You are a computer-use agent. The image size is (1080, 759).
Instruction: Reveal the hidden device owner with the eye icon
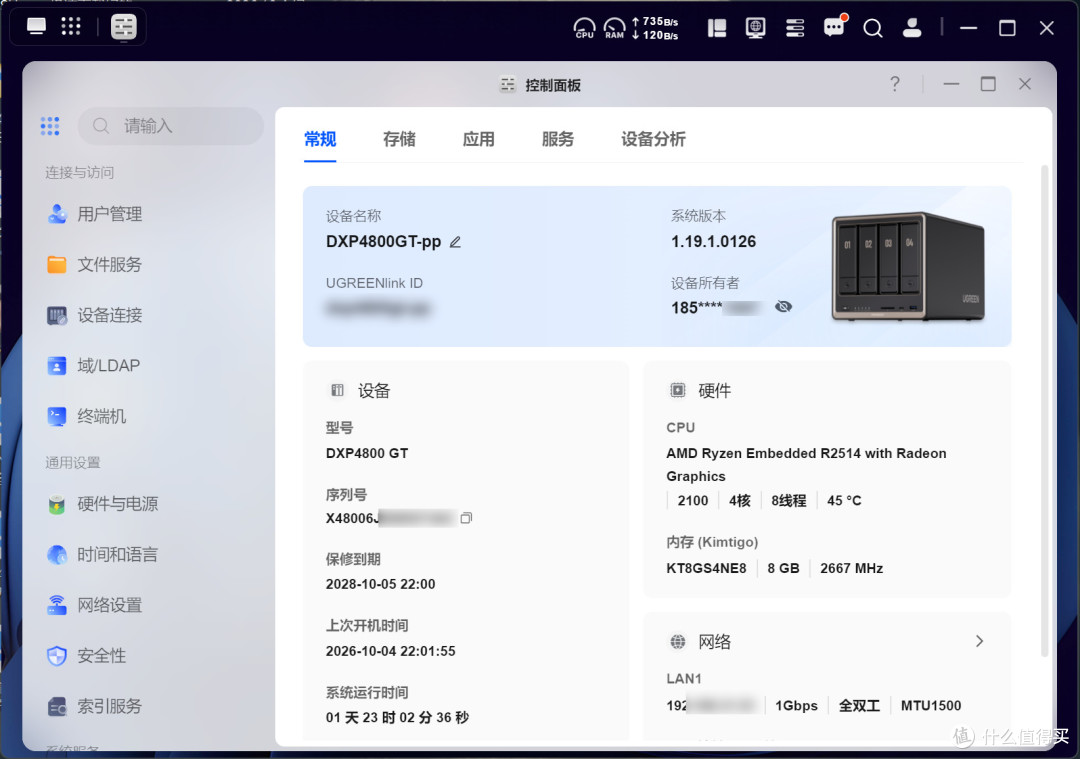(x=783, y=306)
